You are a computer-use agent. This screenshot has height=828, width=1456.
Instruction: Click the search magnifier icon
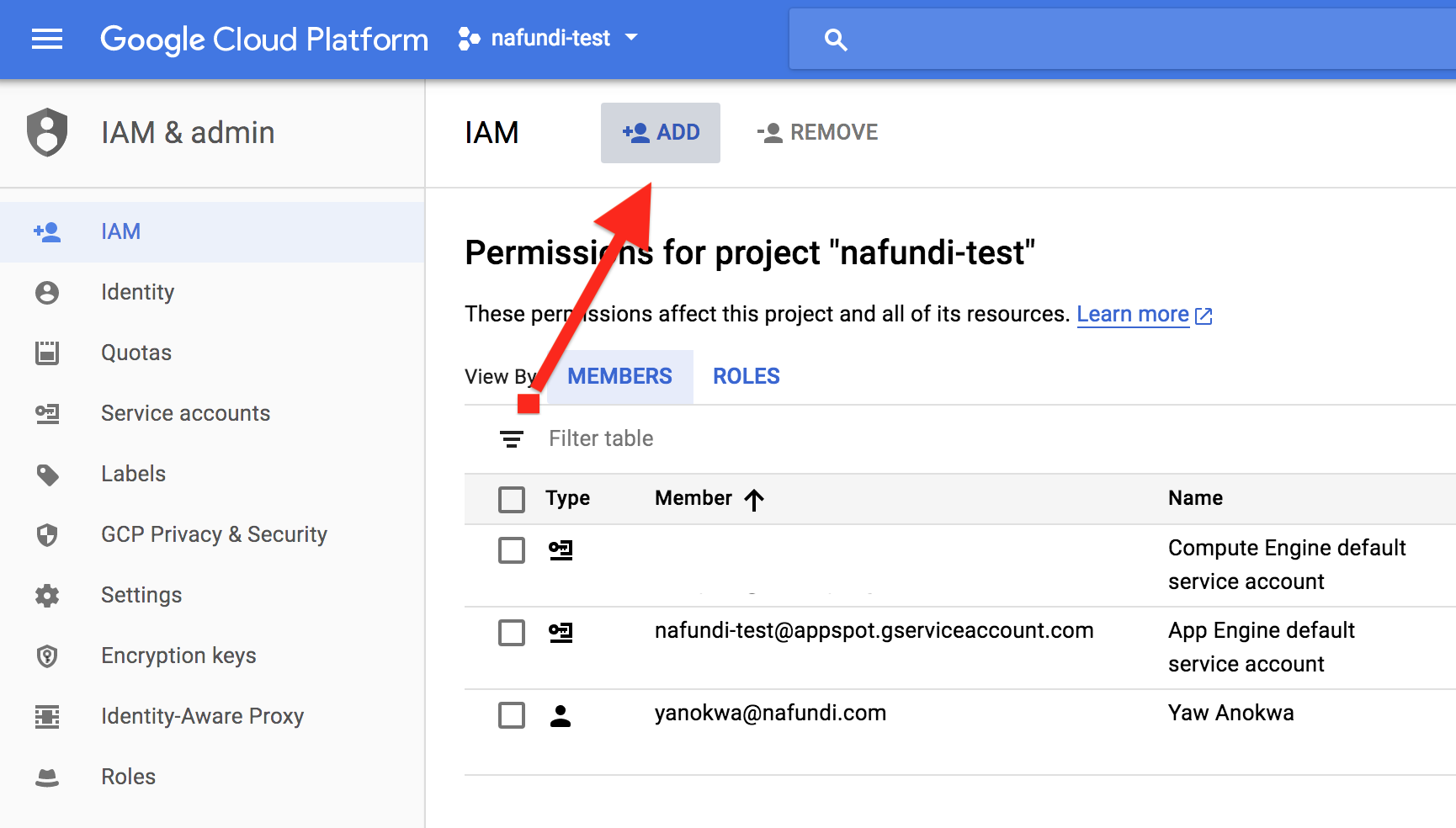click(836, 40)
